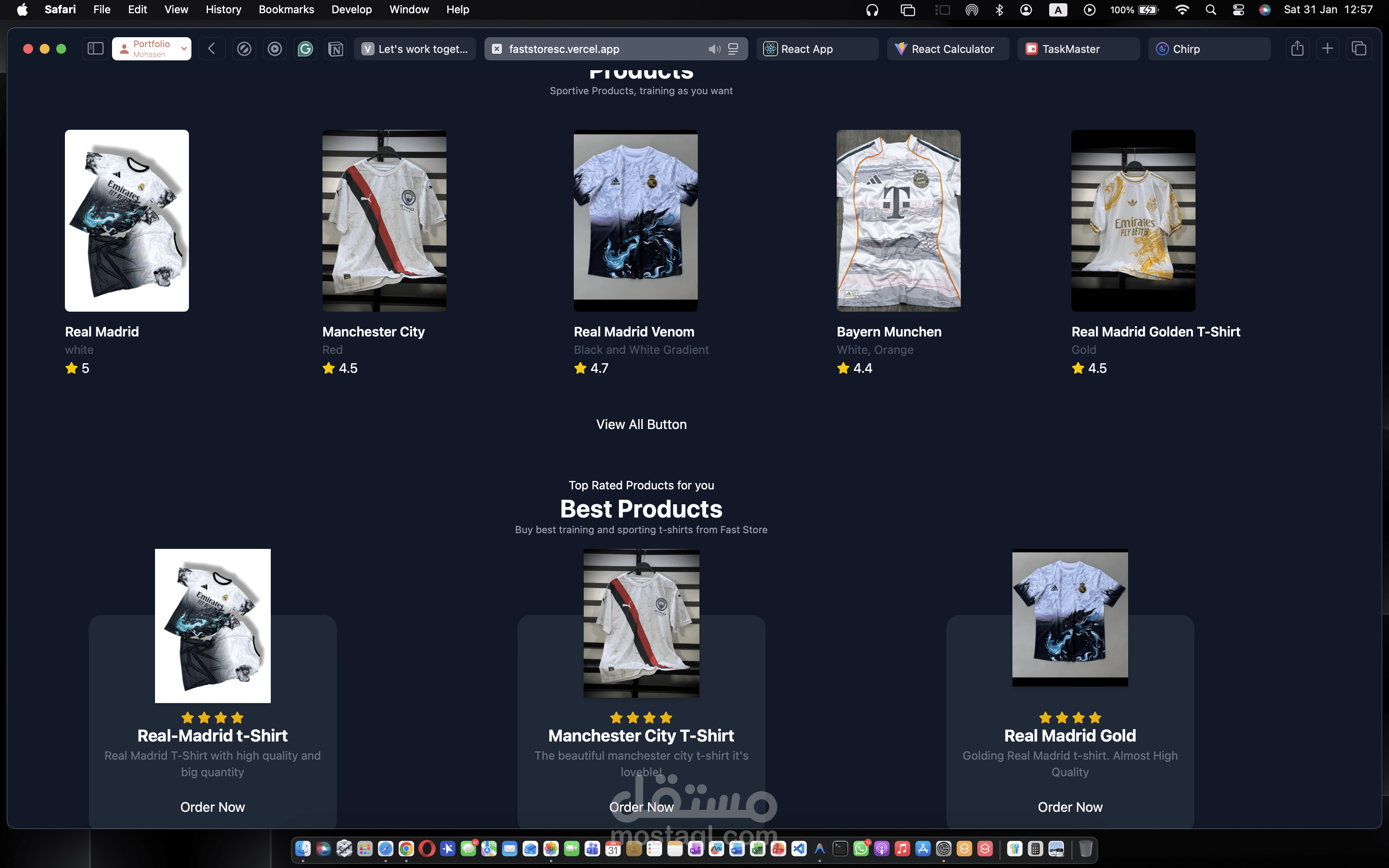1389x868 pixels.
Task: Go back with the back arrow
Action: point(212,49)
